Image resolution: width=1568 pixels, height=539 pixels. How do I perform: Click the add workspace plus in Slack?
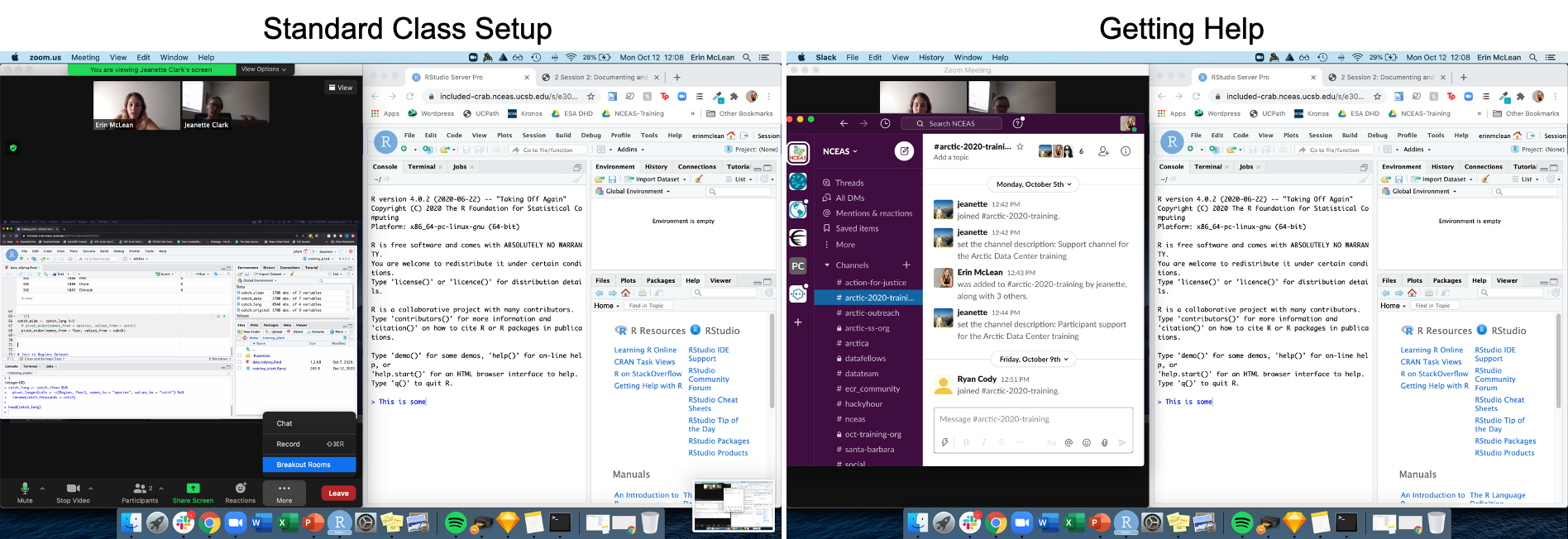798,322
